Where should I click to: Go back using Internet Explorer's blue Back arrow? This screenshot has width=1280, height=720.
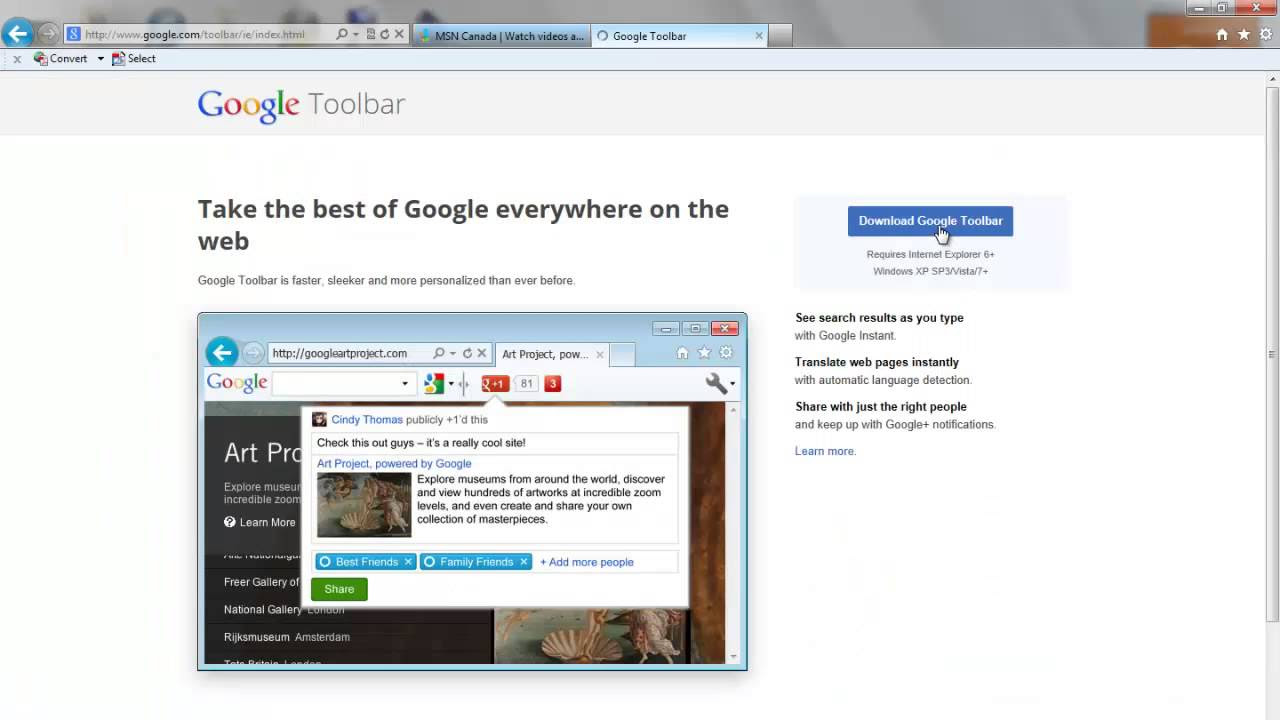pyautogui.click(x=17, y=34)
